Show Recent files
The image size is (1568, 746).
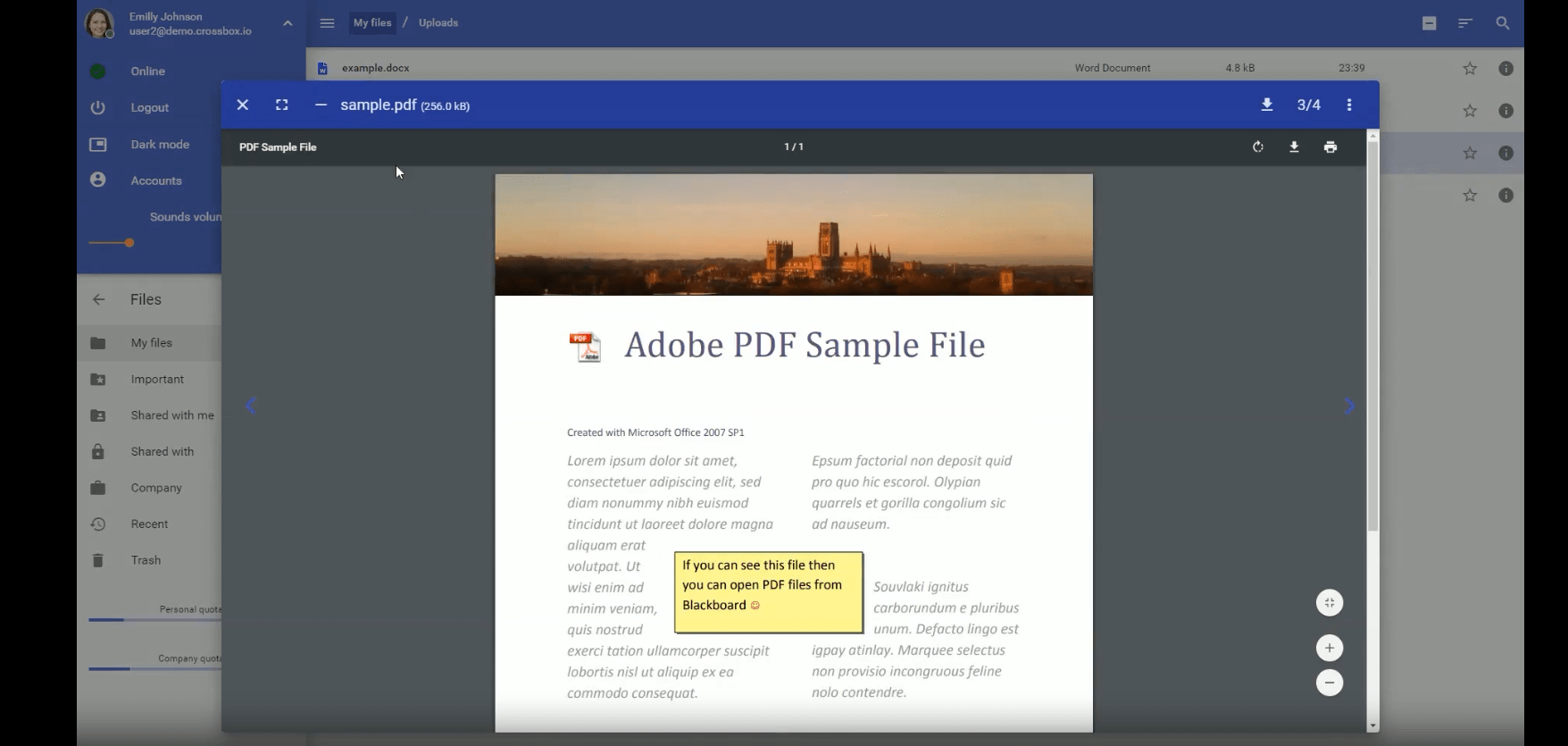click(x=148, y=524)
